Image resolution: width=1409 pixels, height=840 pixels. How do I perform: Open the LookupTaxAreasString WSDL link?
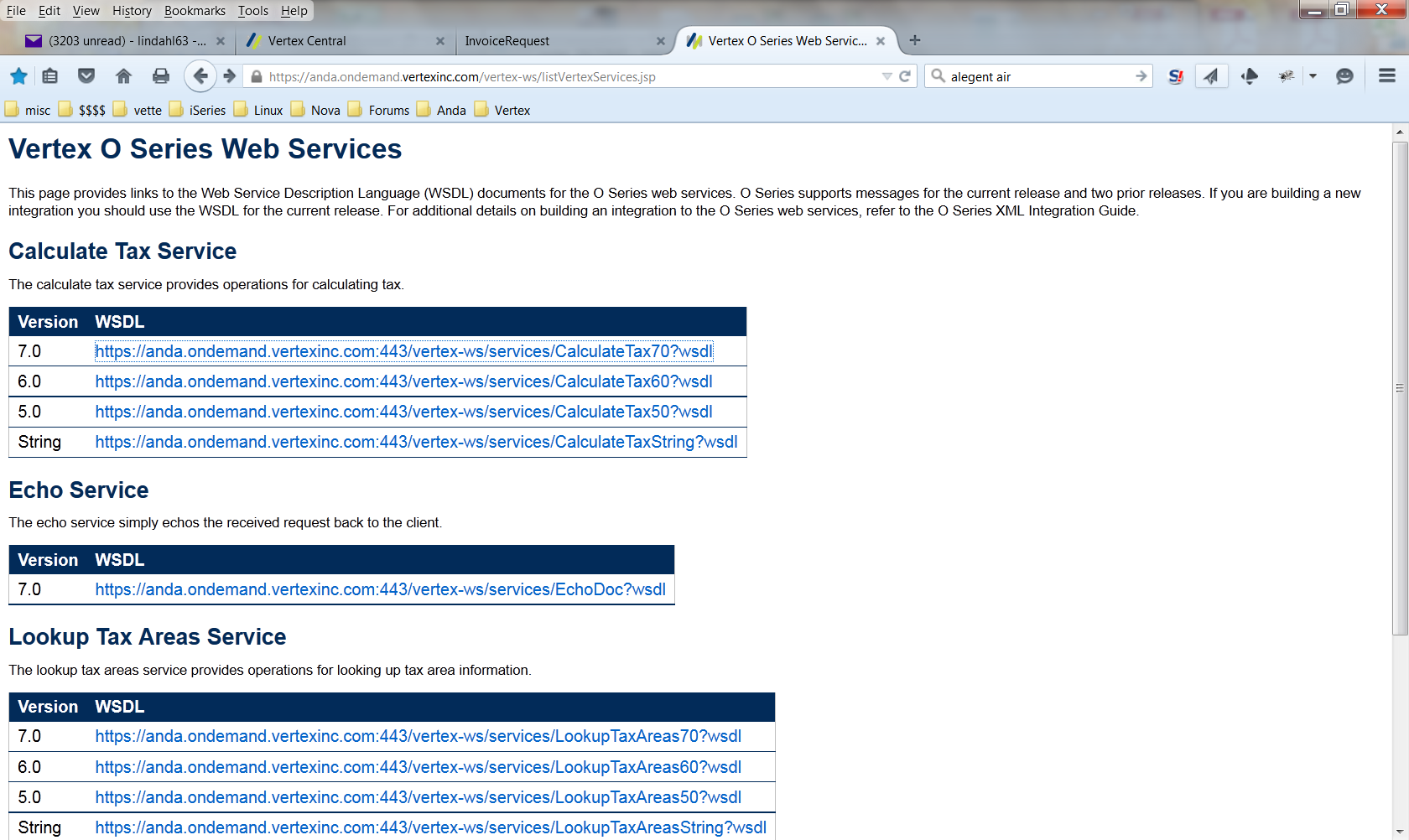pyautogui.click(x=430, y=827)
